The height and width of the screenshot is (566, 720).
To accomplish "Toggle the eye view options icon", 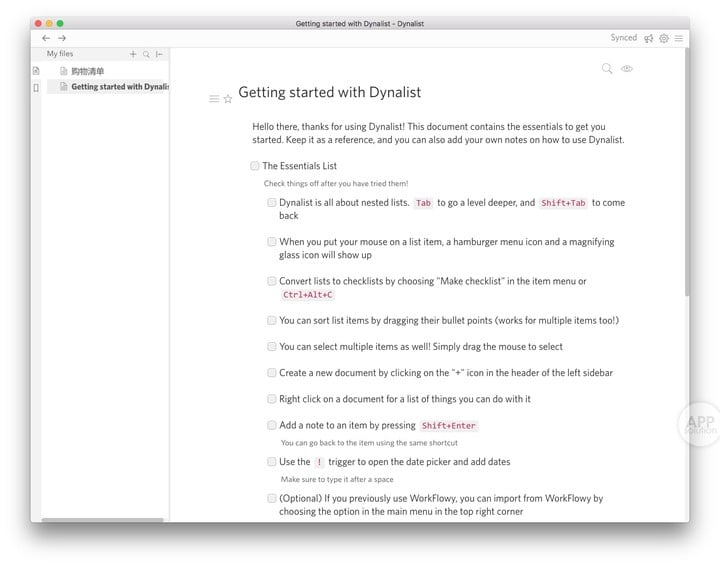I will tap(627, 69).
